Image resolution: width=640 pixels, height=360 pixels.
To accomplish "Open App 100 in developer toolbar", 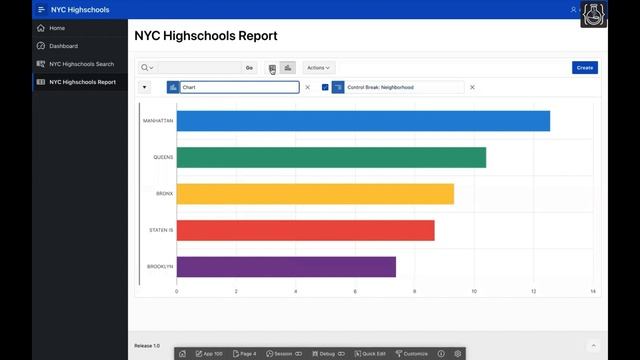I will click(x=209, y=354).
